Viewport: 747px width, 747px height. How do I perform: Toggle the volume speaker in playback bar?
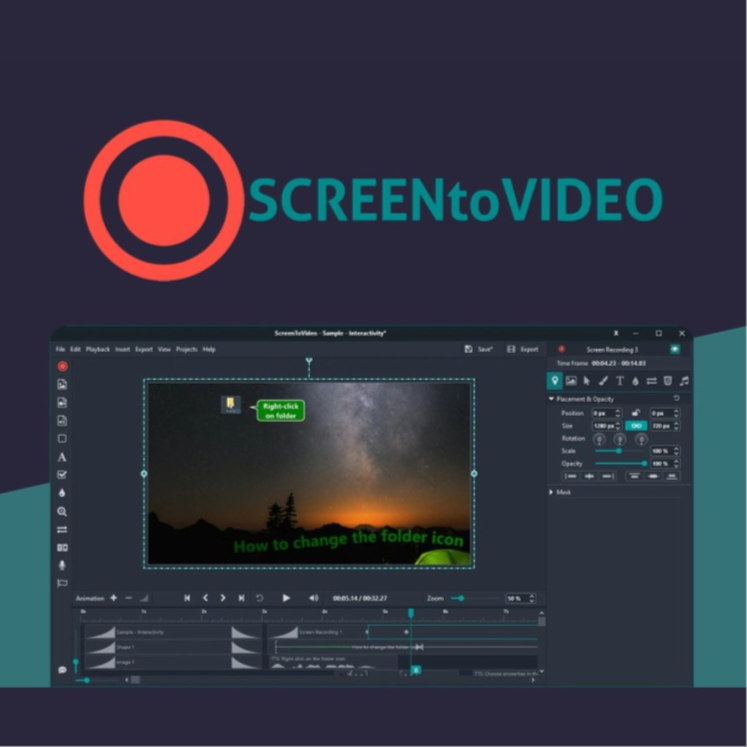pos(314,598)
